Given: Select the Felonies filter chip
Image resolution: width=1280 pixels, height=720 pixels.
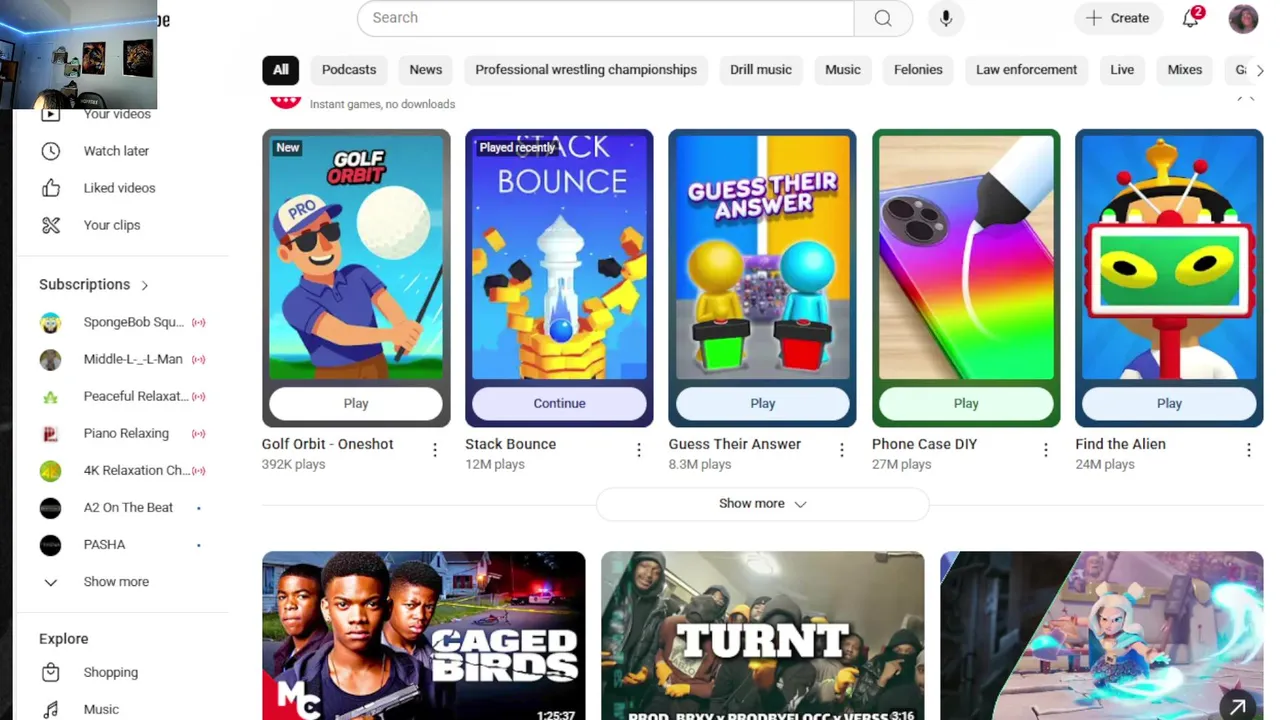Looking at the screenshot, I should pyautogui.click(x=918, y=70).
